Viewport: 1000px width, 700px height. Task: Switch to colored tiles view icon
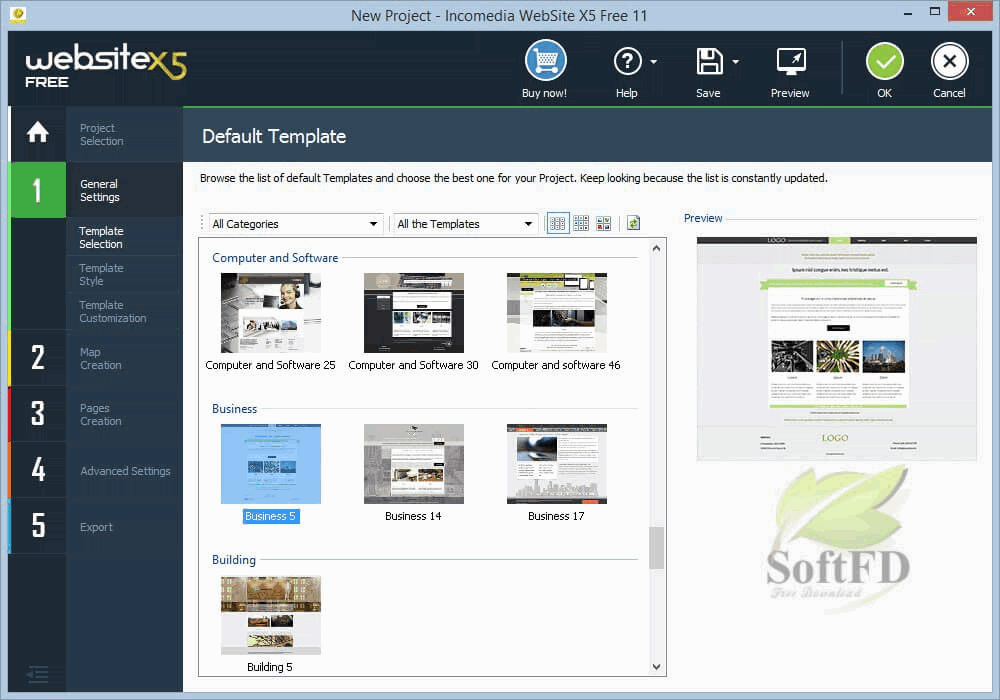click(603, 223)
